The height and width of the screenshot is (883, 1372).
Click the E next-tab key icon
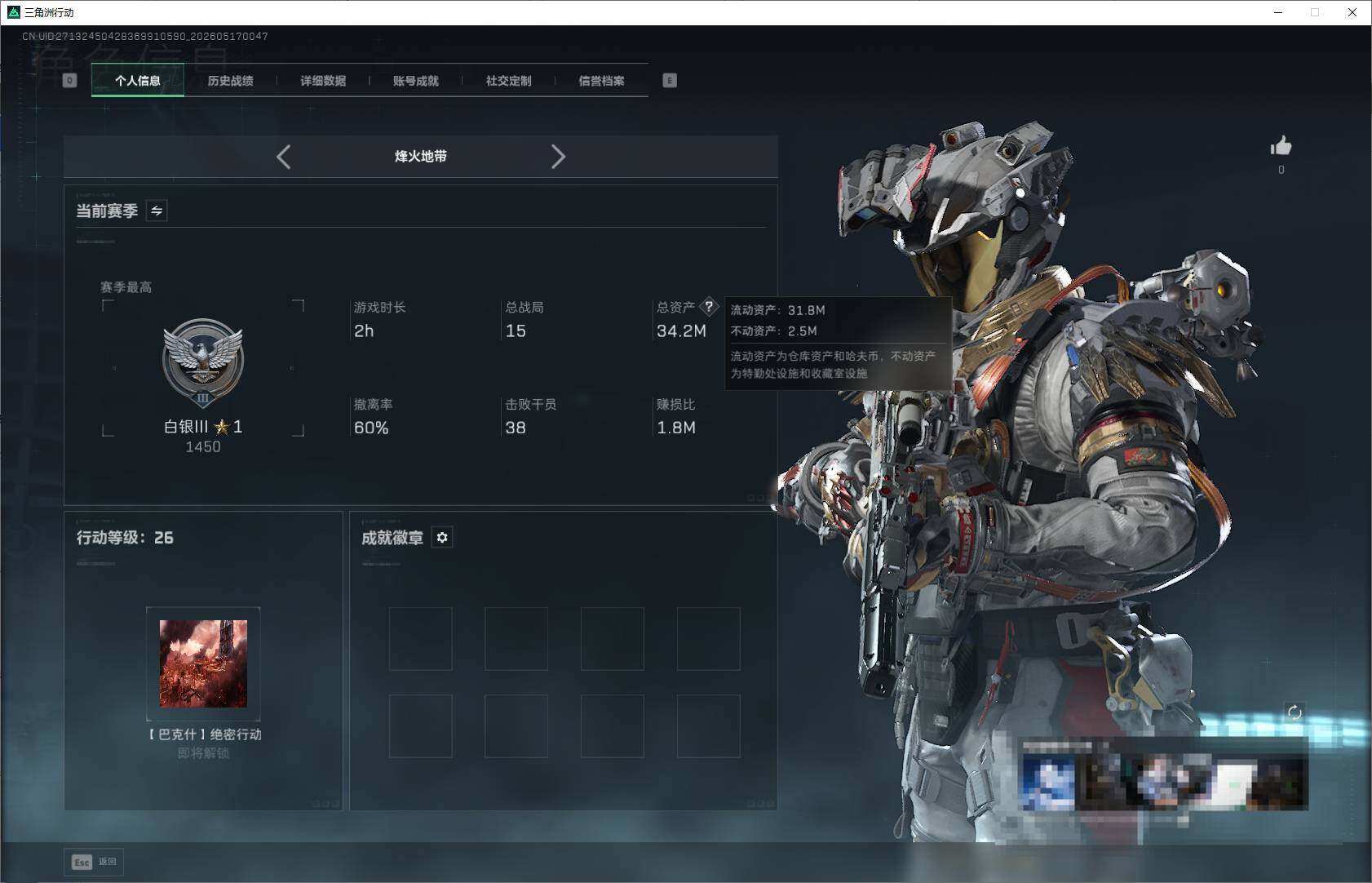(x=670, y=80)
